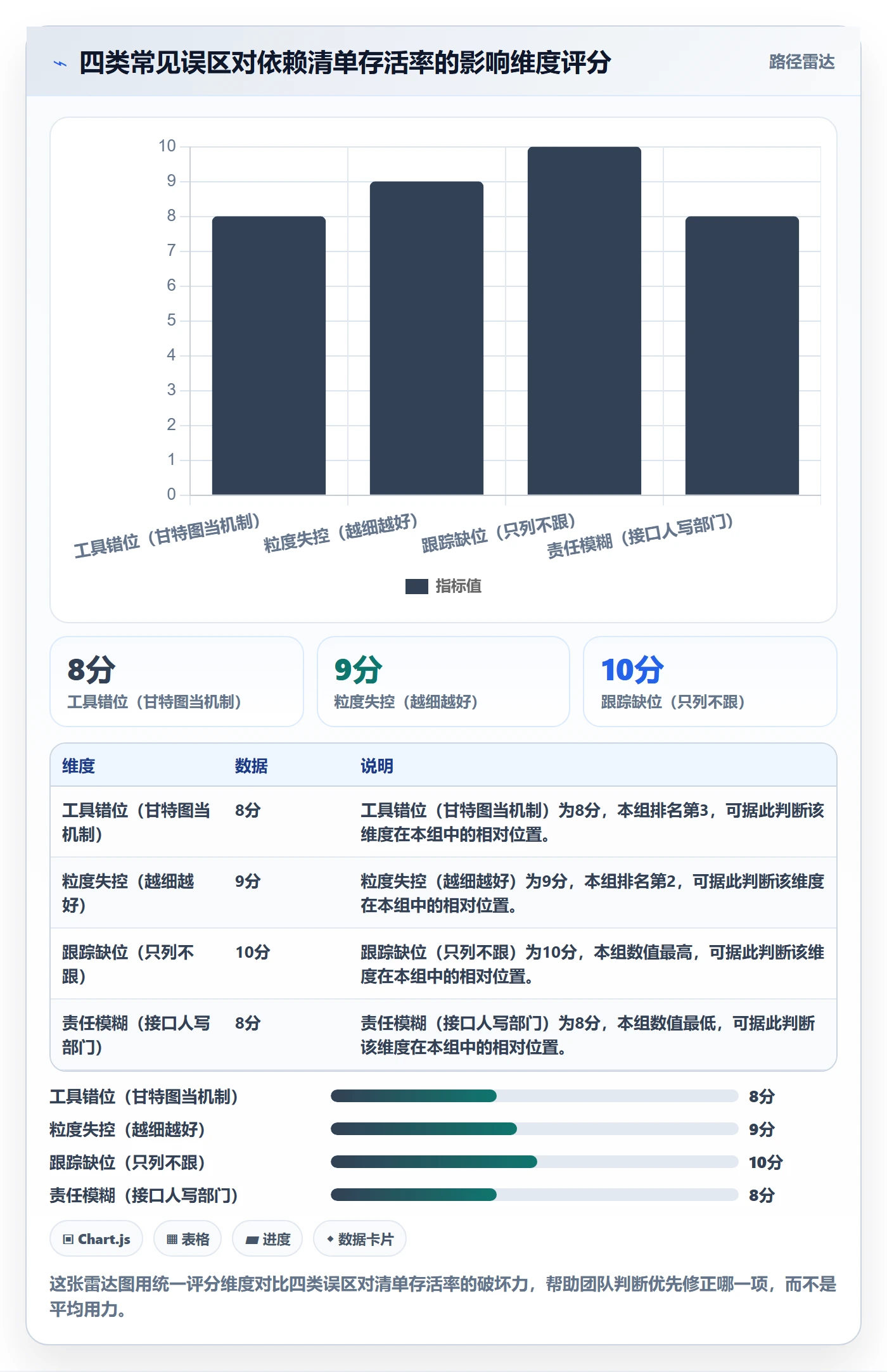Click the description containing 本组数值最高
This screenshot has width=887, height=1372.
[x=592, y=964]
